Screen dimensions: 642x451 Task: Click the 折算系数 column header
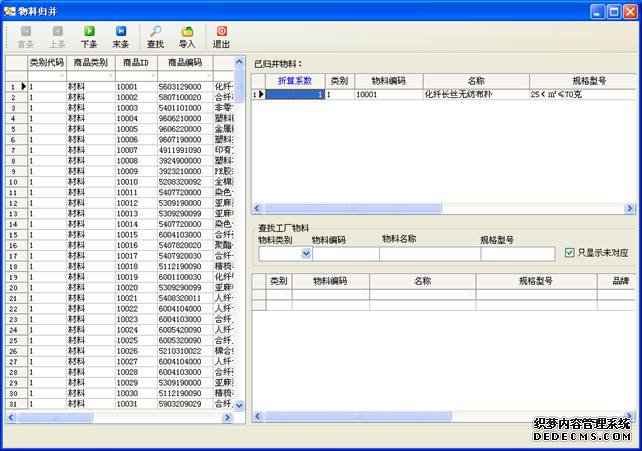tap(295, 80)
